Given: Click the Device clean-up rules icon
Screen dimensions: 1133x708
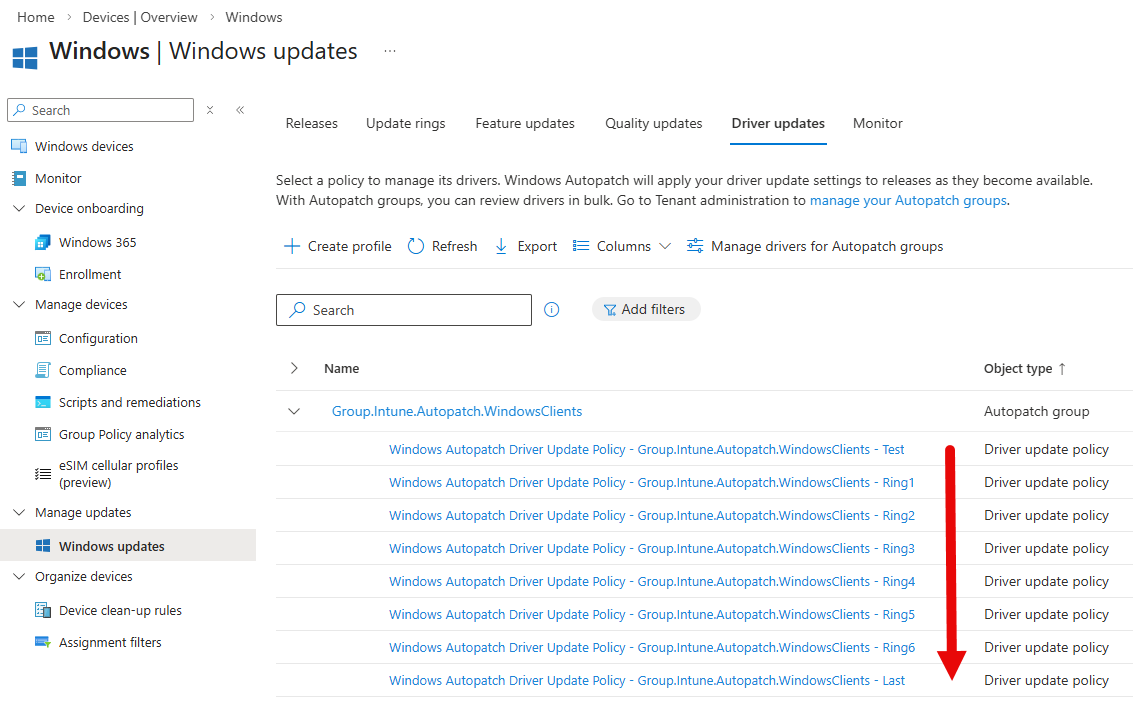Looking at the screenshot, I should [43, 610].
